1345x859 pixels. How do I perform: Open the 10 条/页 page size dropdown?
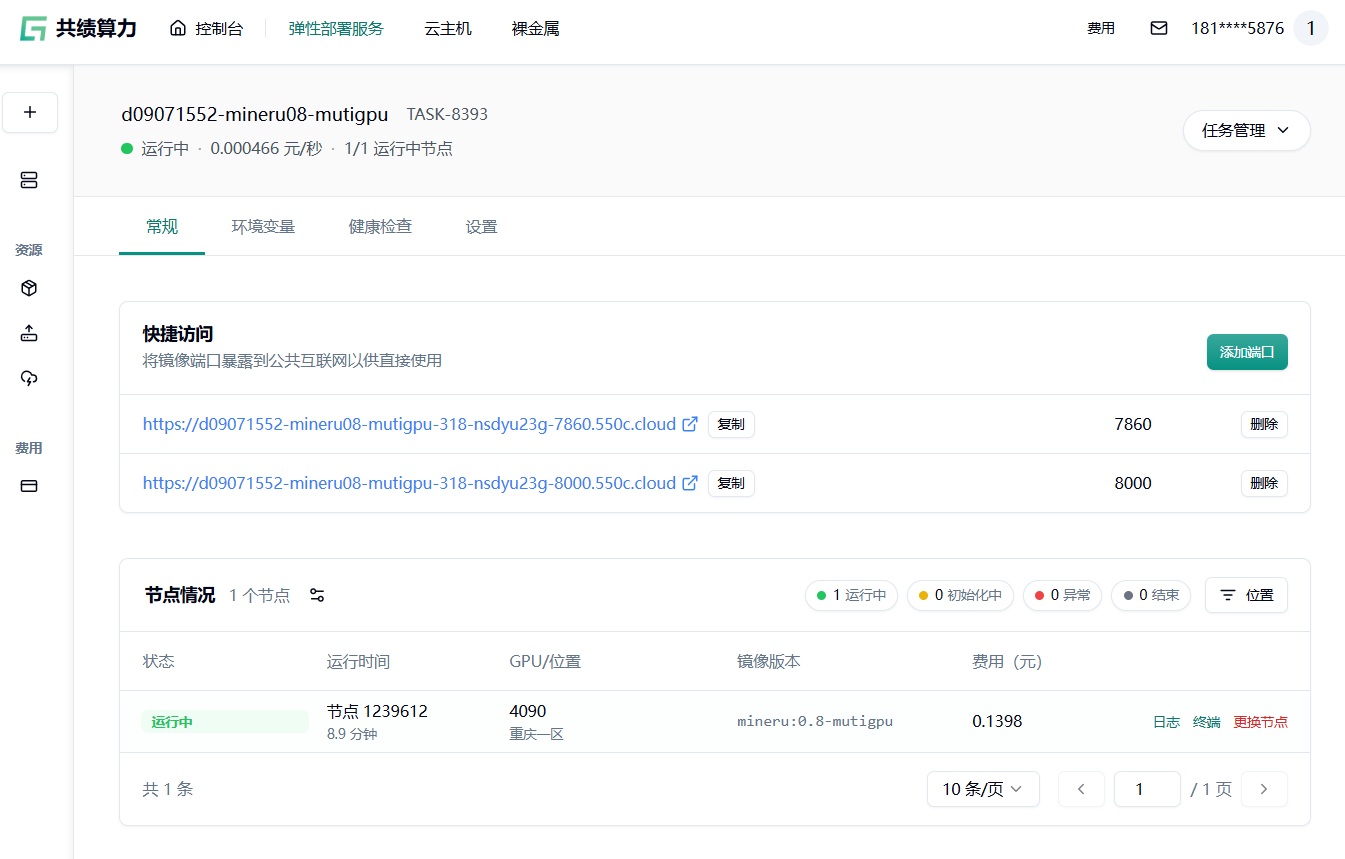pyautogui.click(x=982, y=789)
